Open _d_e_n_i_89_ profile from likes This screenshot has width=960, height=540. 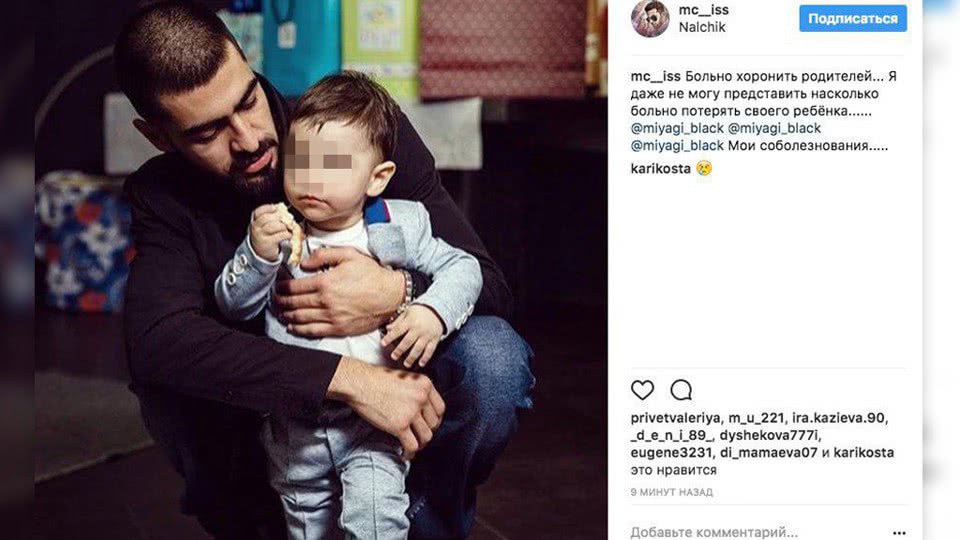(x=672, y=435)
